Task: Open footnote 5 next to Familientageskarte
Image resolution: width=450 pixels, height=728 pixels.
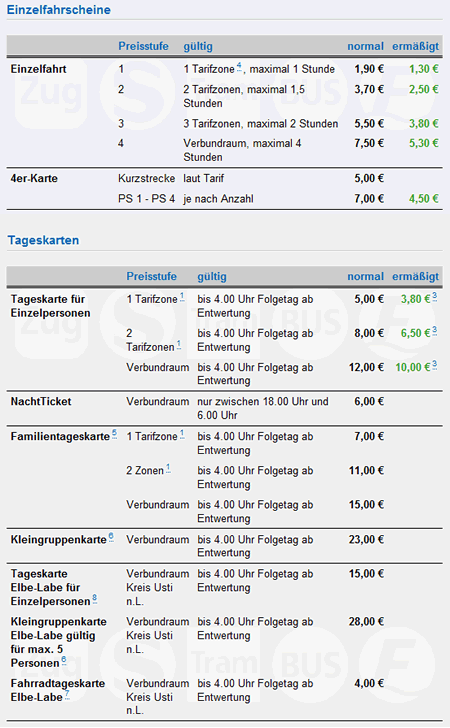Action: click(114, 434)
